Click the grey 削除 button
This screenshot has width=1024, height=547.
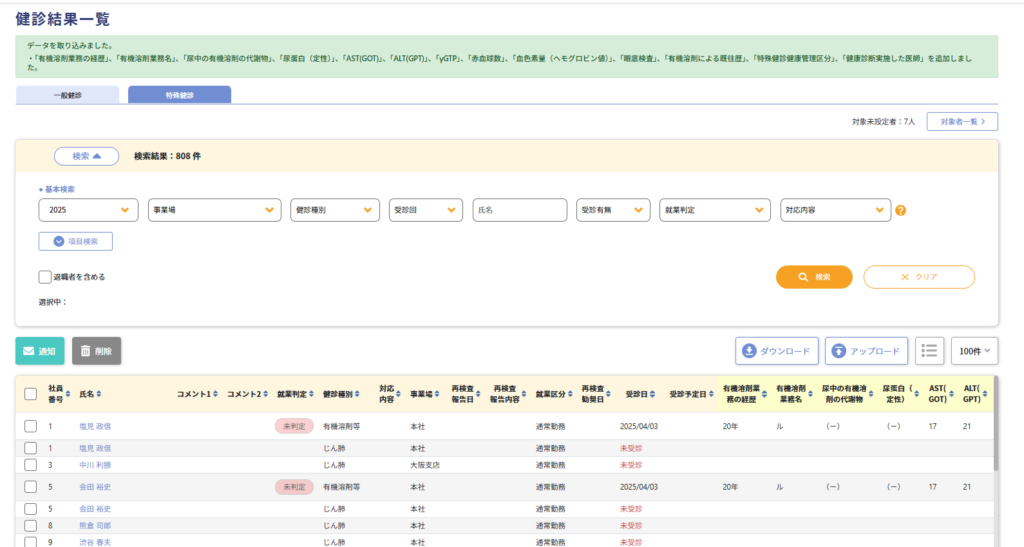(x=97, y=351)
